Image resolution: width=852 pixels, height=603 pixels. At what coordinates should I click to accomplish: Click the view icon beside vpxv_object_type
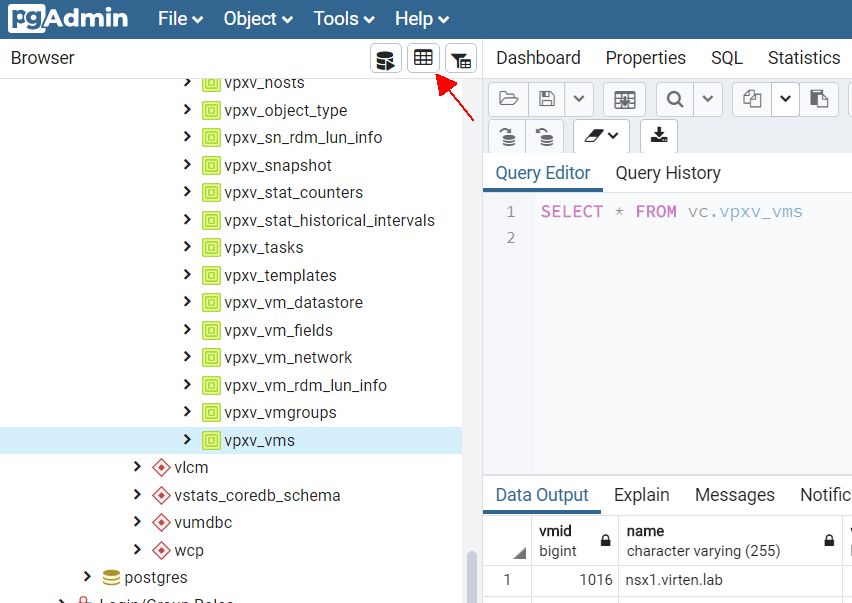click(211, 110)
